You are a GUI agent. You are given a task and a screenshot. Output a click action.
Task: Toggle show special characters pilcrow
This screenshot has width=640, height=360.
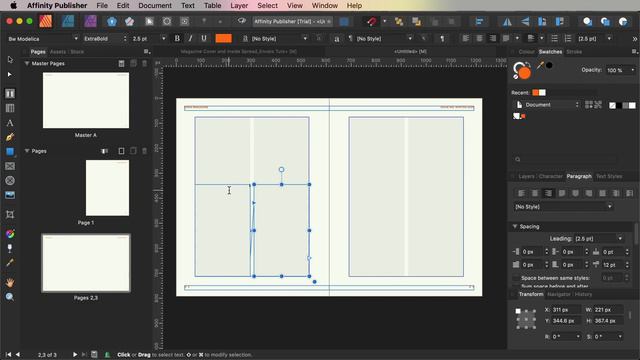click(442, 39)
